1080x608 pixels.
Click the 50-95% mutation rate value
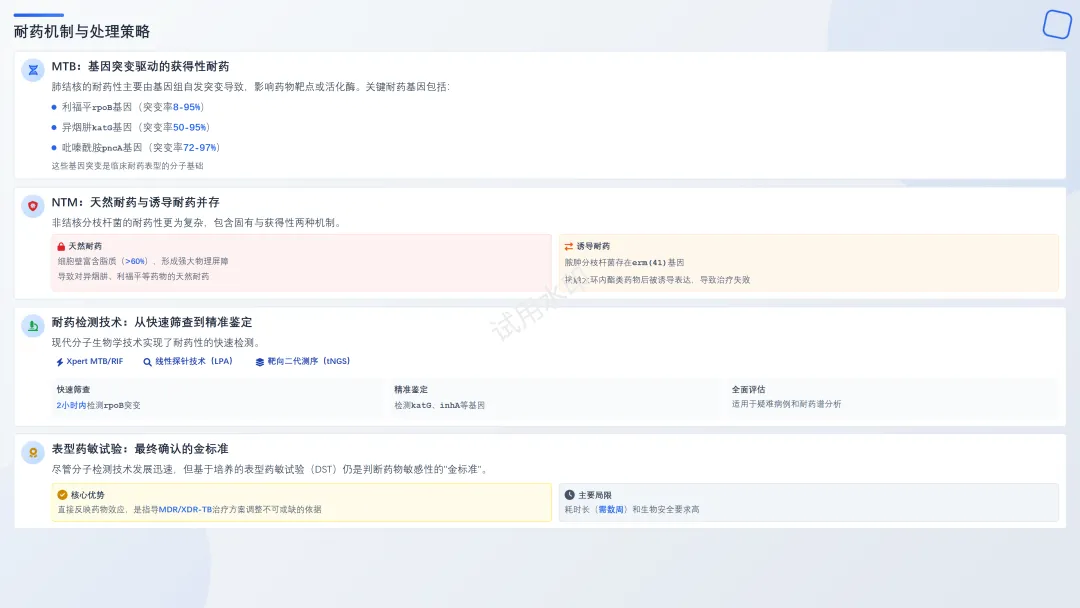pos(190,127)
